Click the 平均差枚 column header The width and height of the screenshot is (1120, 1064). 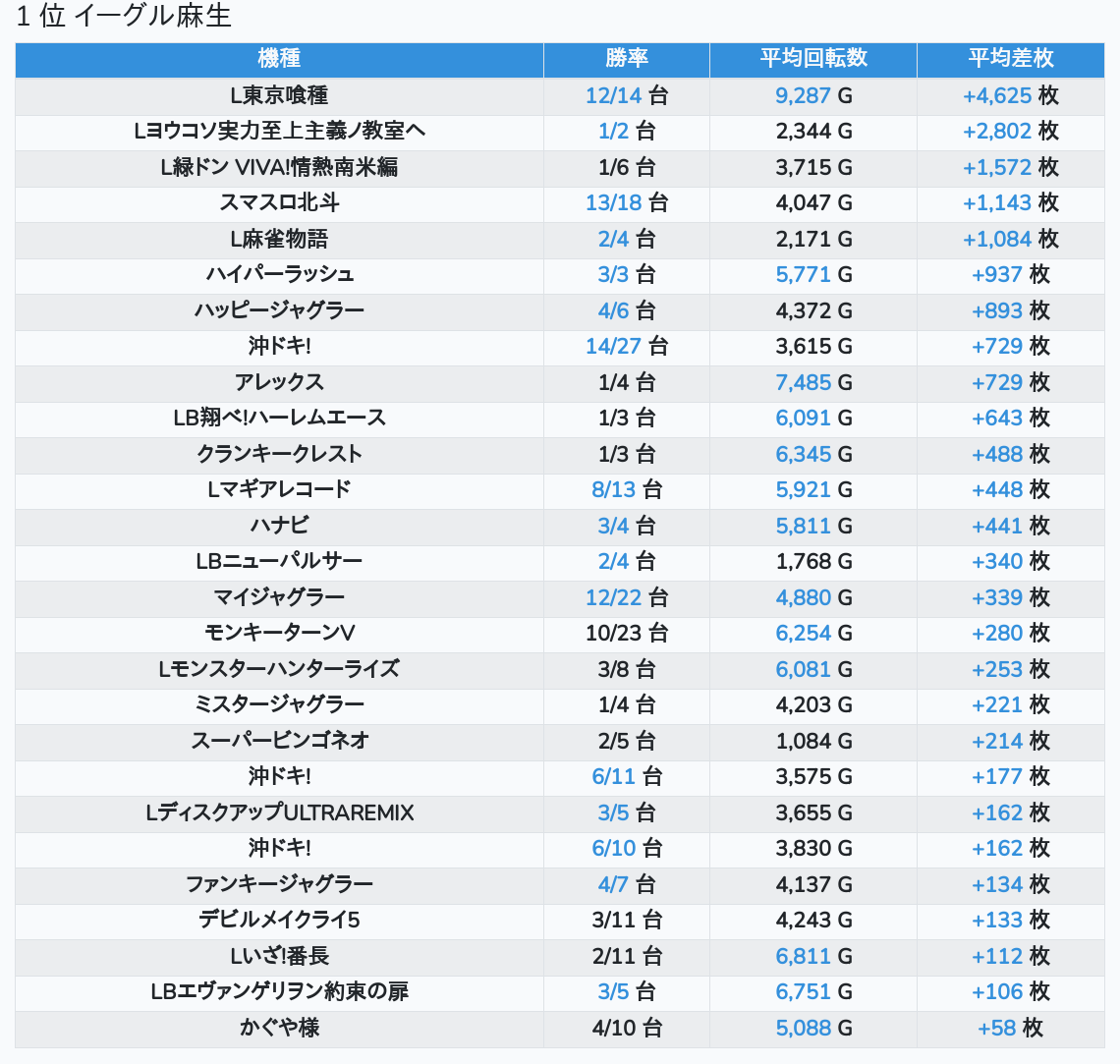tap(1011, 59)
